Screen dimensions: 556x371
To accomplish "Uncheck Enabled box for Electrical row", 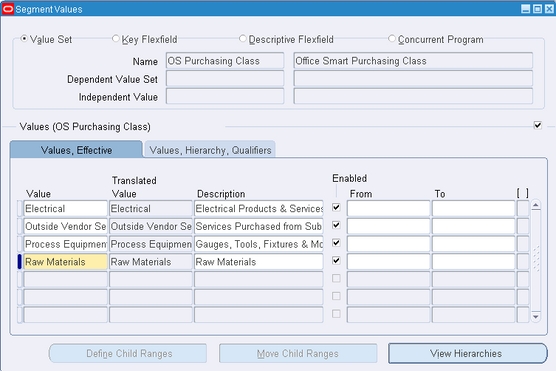I will (336, 207).
